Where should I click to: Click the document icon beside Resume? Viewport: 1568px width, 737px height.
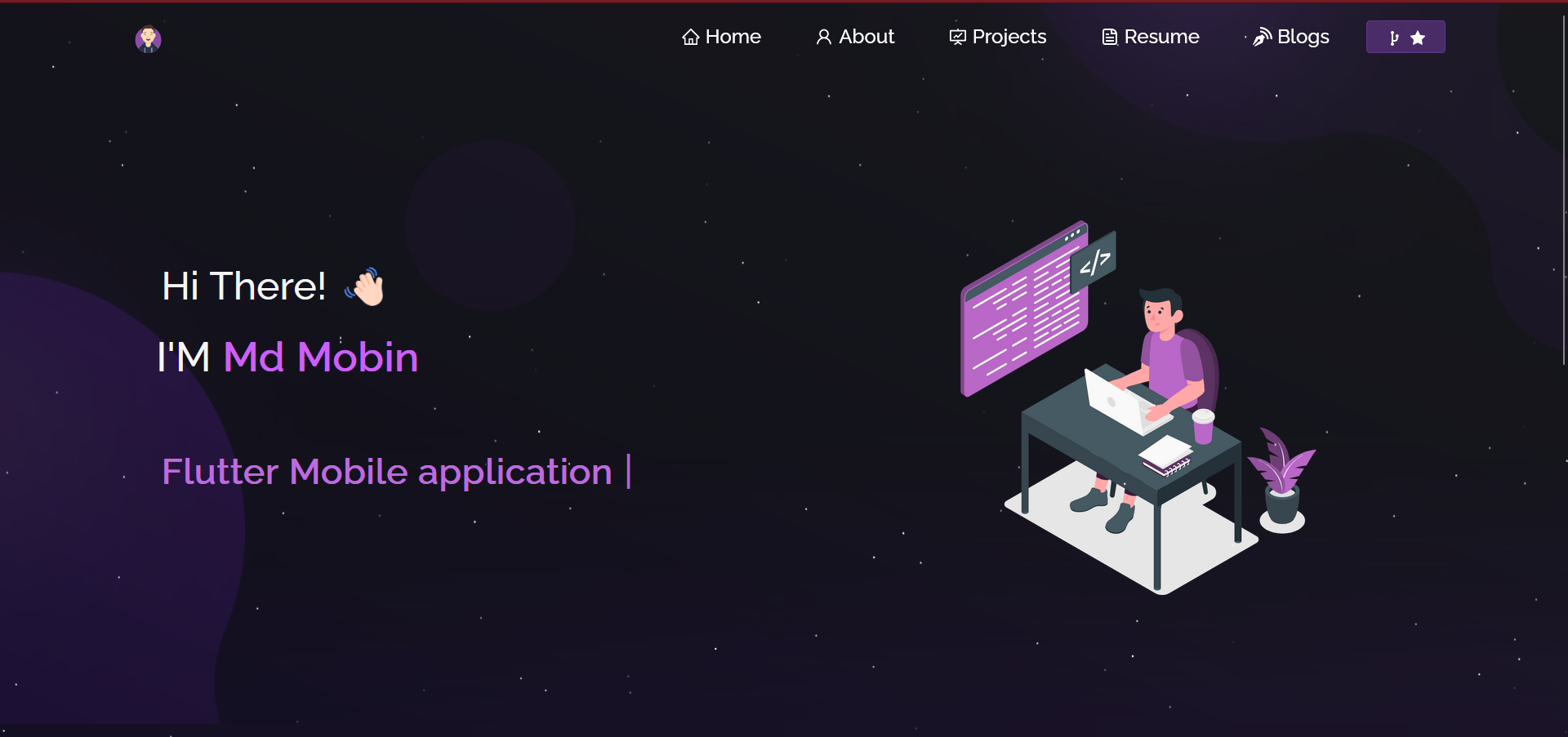tap(1109, 38)
